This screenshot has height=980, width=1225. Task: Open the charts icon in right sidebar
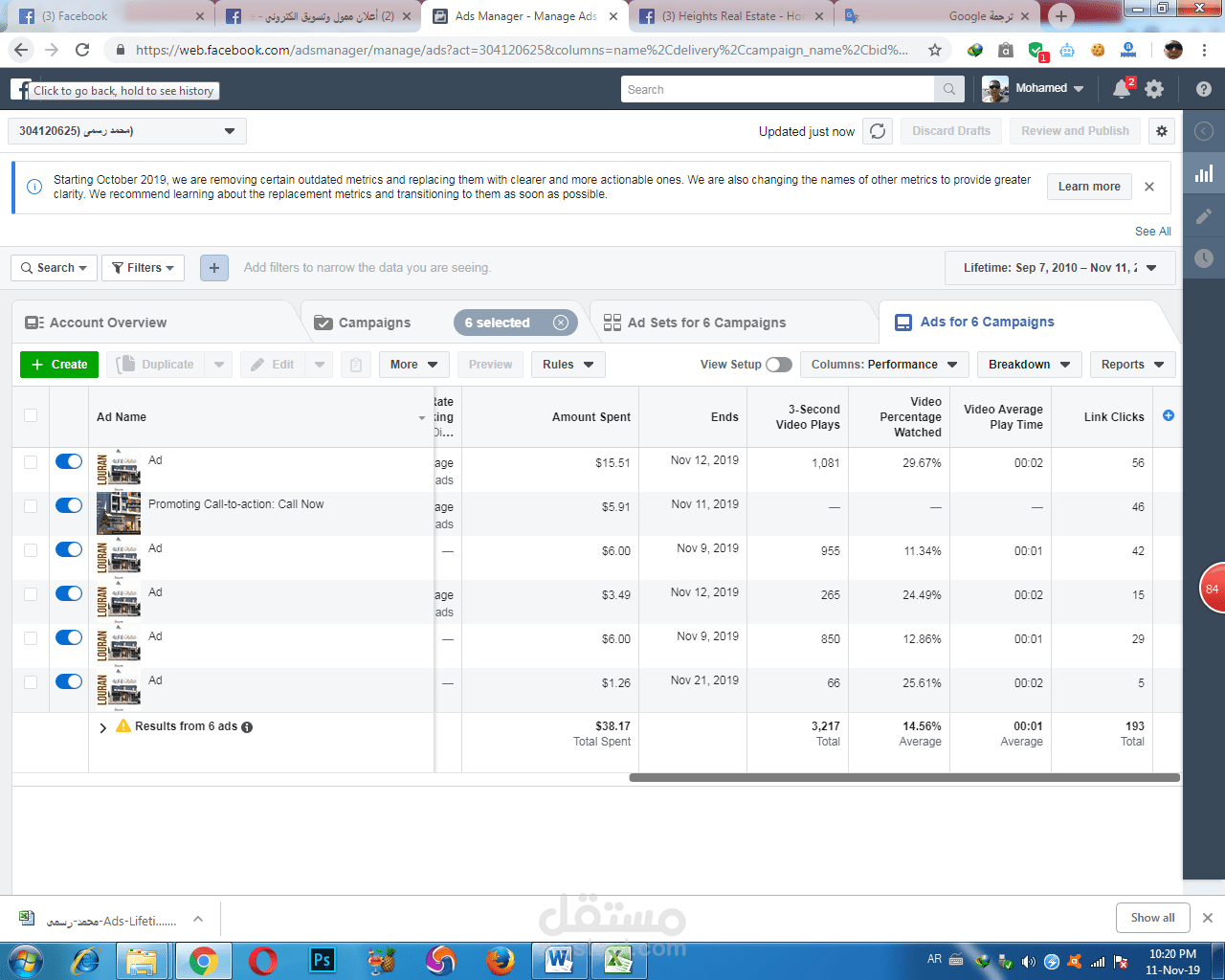pos(1204,173)
